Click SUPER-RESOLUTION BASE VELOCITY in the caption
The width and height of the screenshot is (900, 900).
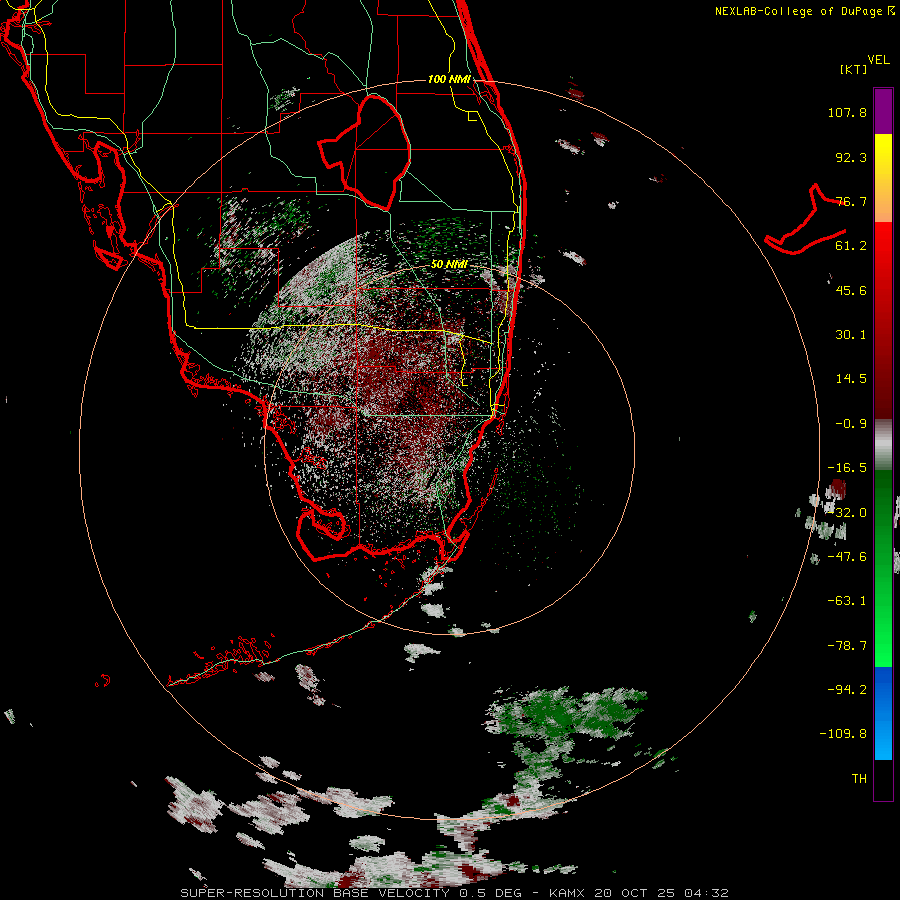tap(315, 893)
